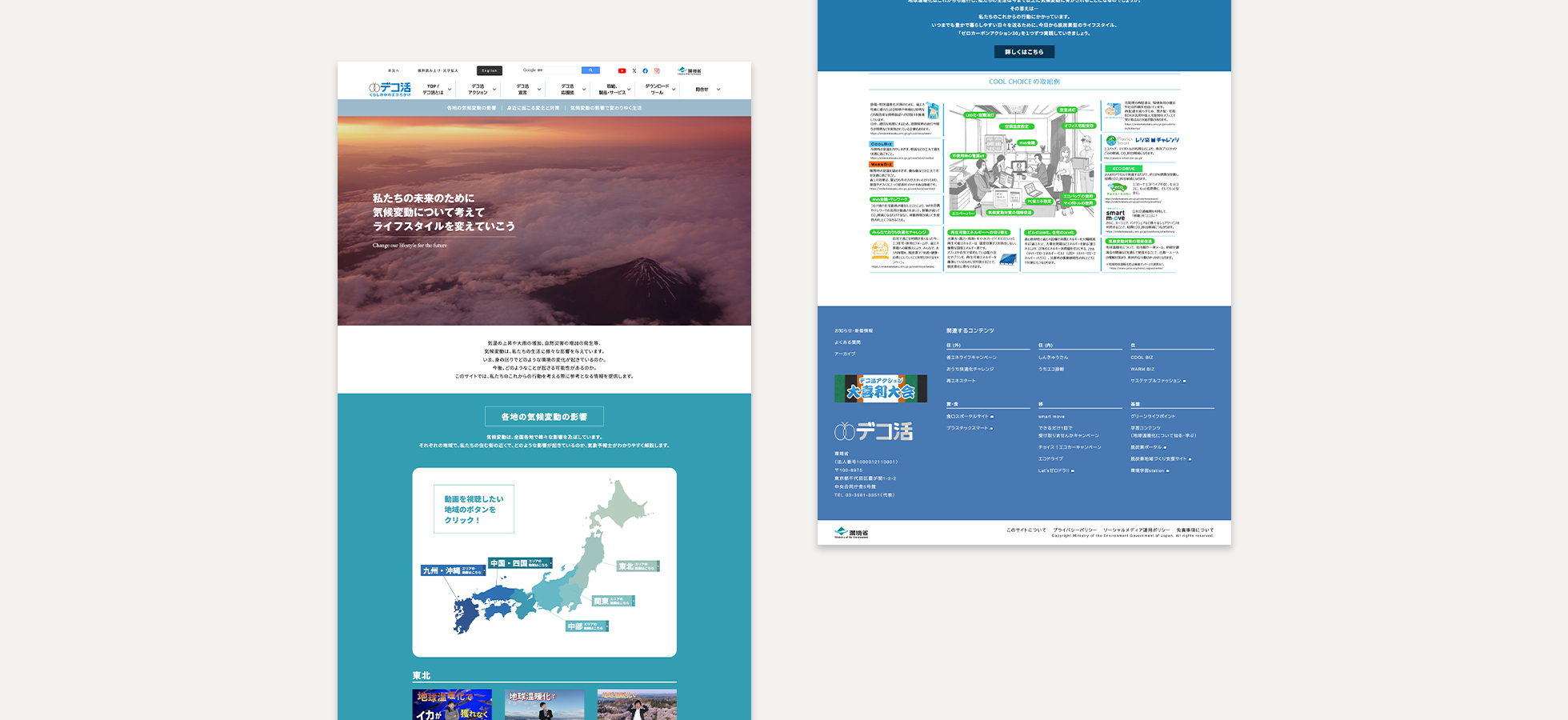Click external link icon beside 脱炭素ポータル
The width and height of the screenshot is (1568, 720).
pyautogui.click(x=1165, y=447)
